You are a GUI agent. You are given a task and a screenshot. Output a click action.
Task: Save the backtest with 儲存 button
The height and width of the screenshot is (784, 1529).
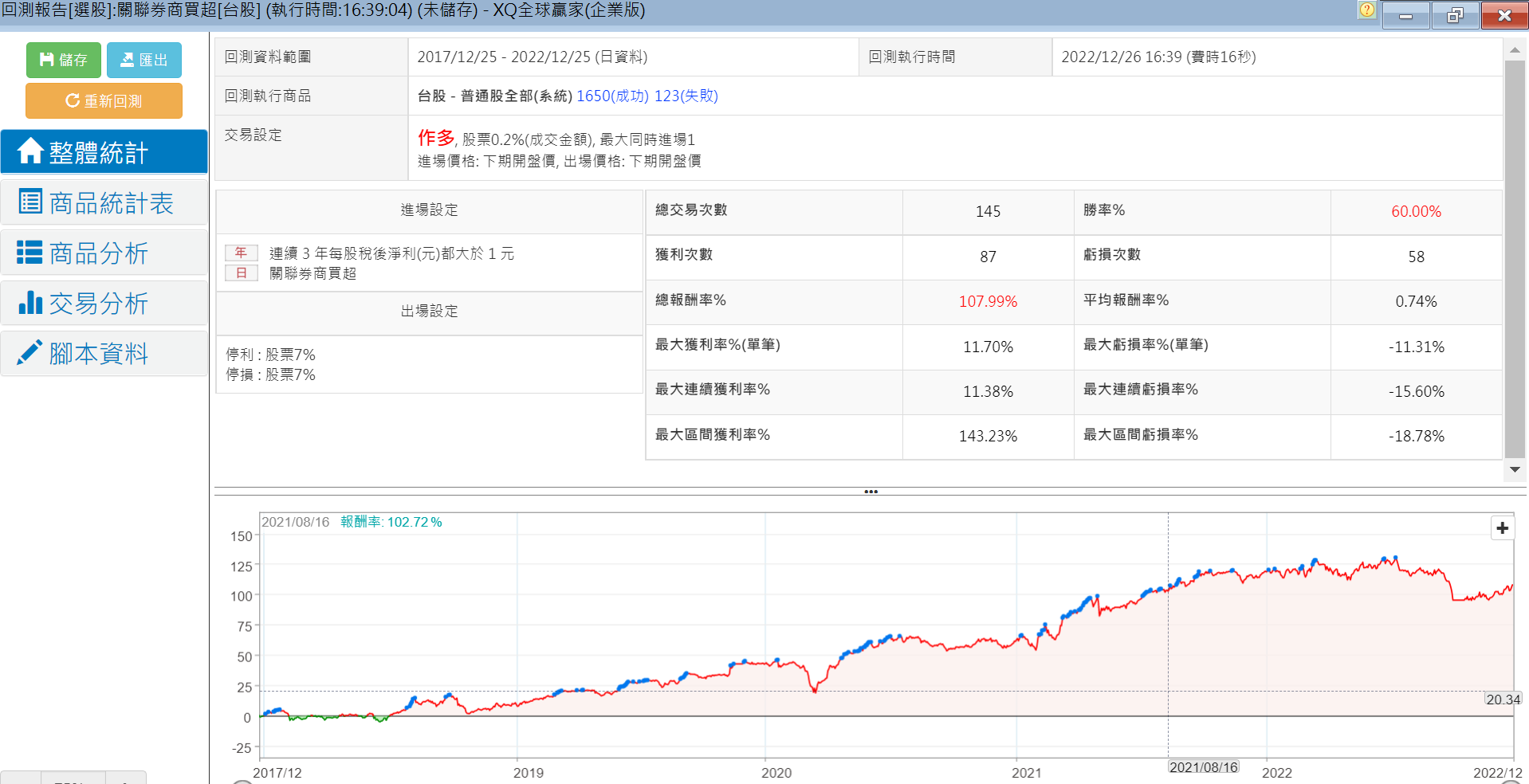click(64, 60)
